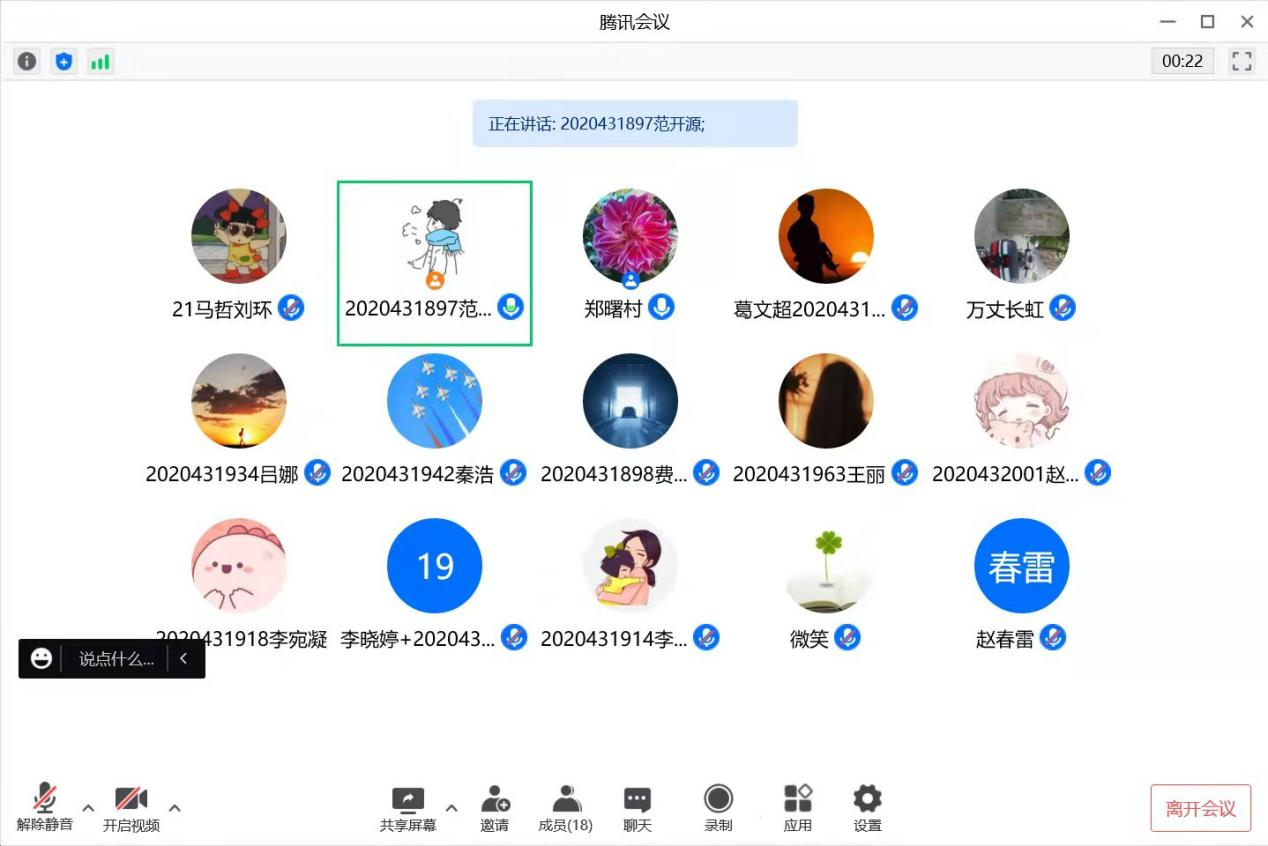This screenshot has width=1268, height=846.
Task: Open the blue security shield icon
Action: [x=64, y=61]
